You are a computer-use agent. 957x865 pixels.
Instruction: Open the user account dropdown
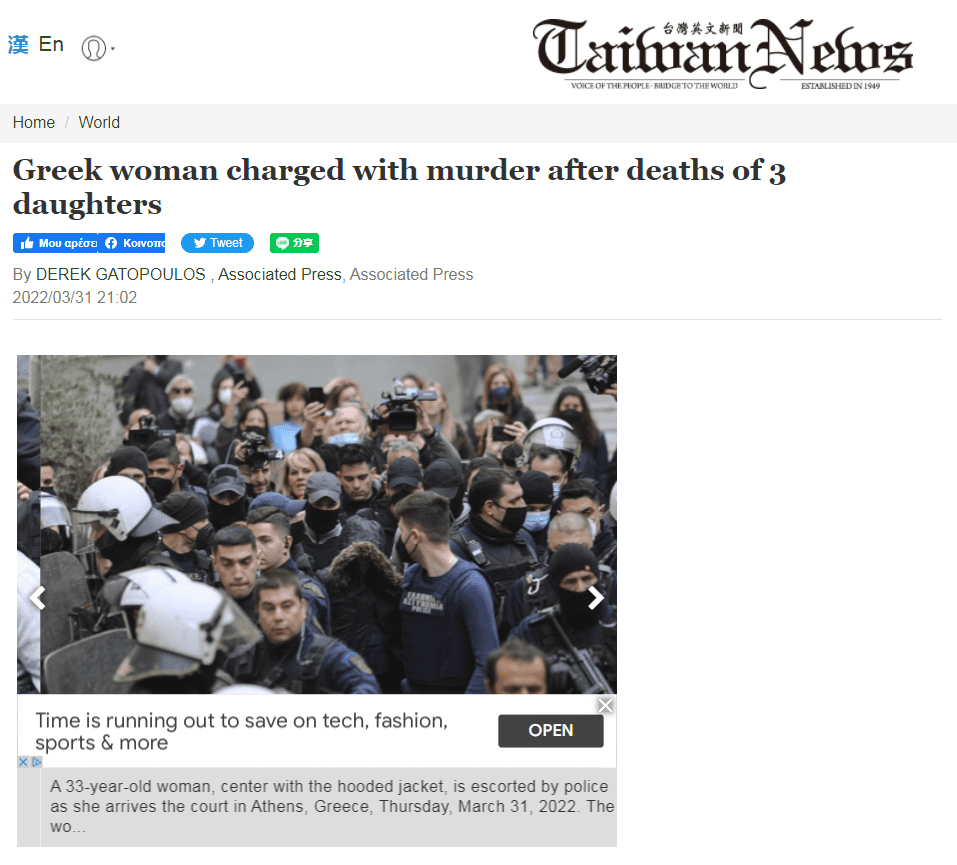[x=97, y=48]
